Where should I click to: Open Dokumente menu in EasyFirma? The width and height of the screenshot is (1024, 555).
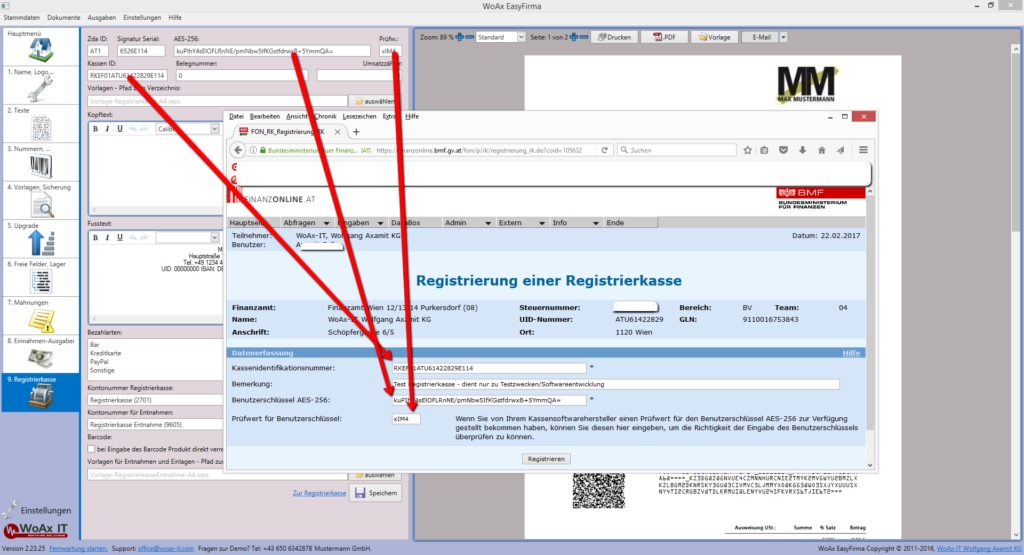63,18
